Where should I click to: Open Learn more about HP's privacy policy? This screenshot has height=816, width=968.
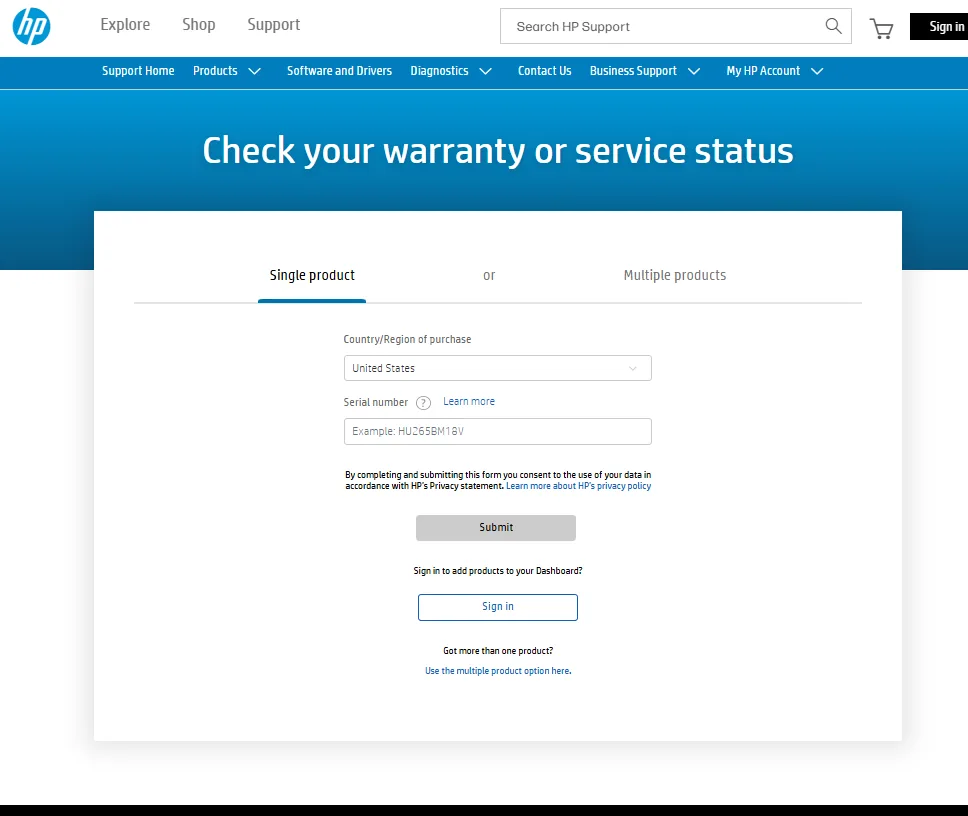(x=578, y=486)
